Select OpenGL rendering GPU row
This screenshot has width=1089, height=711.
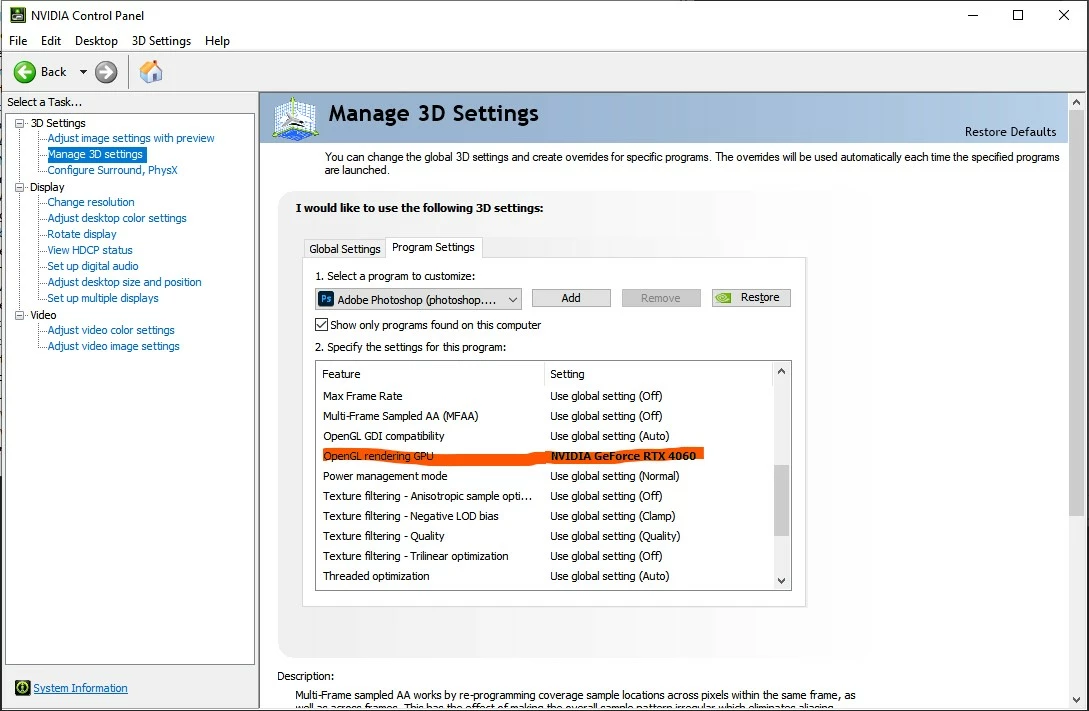click(544, 456)
